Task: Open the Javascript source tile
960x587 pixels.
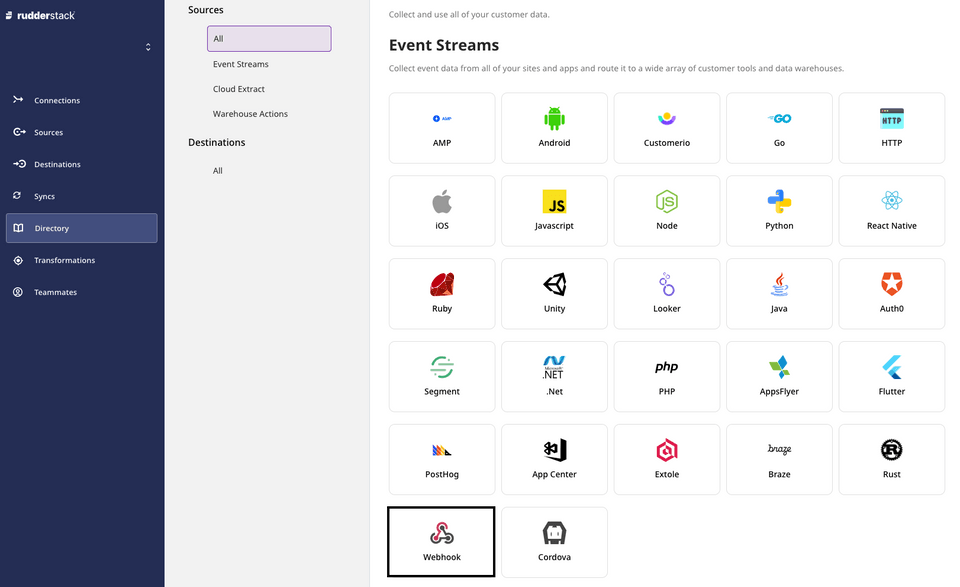Action: 554,211
